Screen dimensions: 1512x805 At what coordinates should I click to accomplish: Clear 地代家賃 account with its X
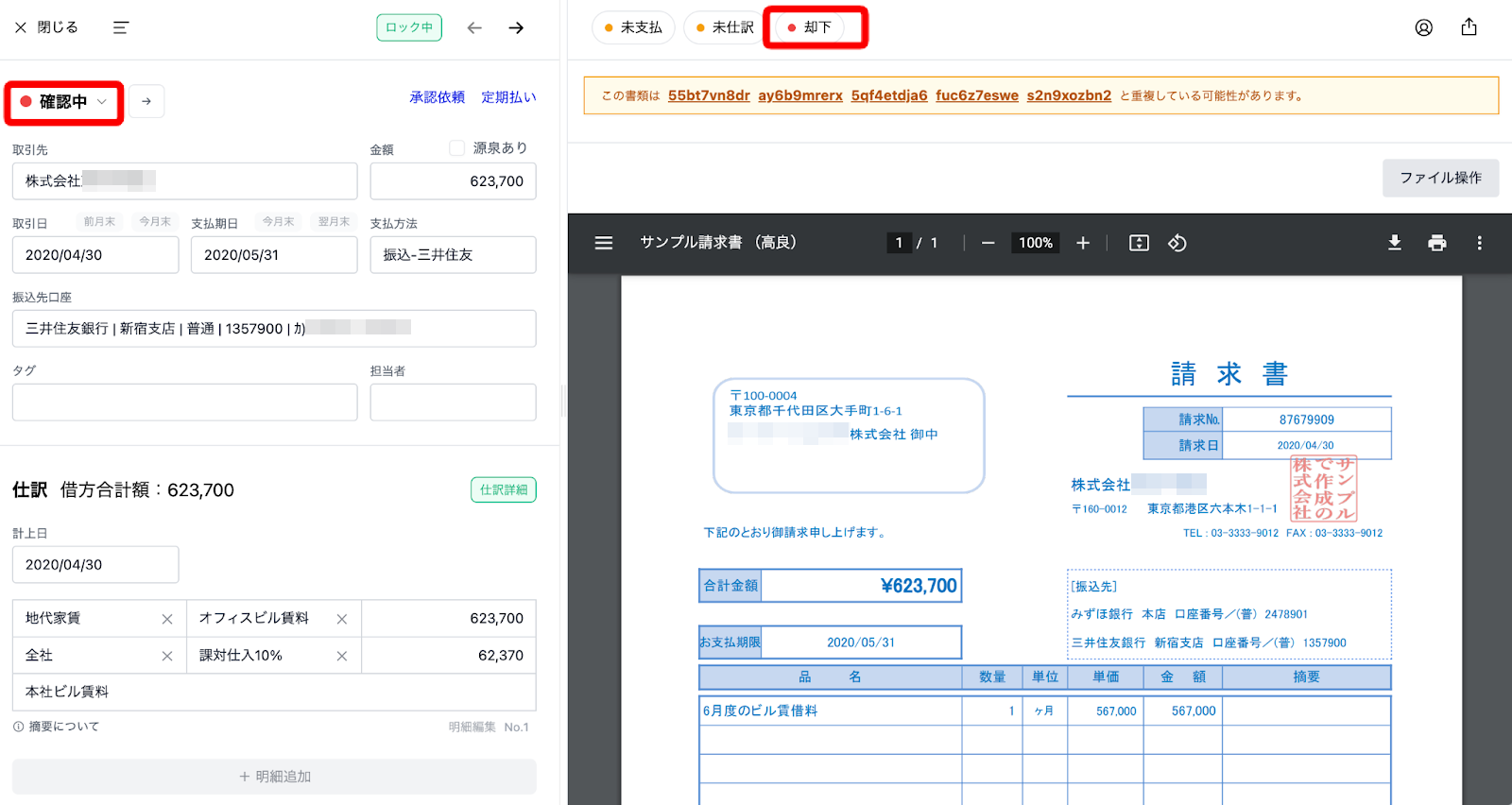tap(167, 619)
